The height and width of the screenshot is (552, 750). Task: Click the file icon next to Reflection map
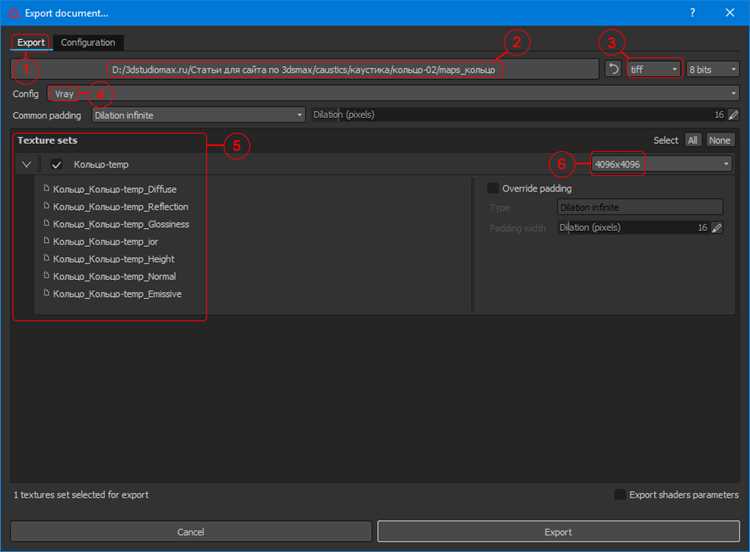click(x=46, y=206)
